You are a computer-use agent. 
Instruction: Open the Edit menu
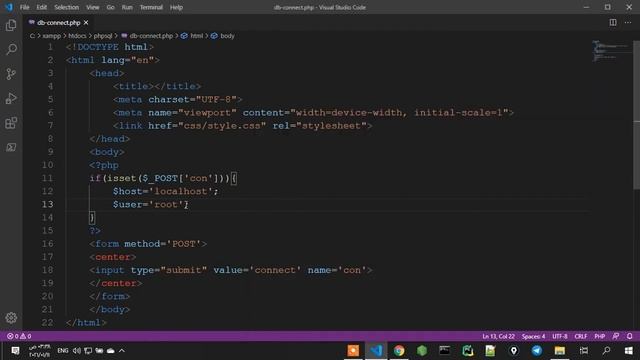coord(42,7)
